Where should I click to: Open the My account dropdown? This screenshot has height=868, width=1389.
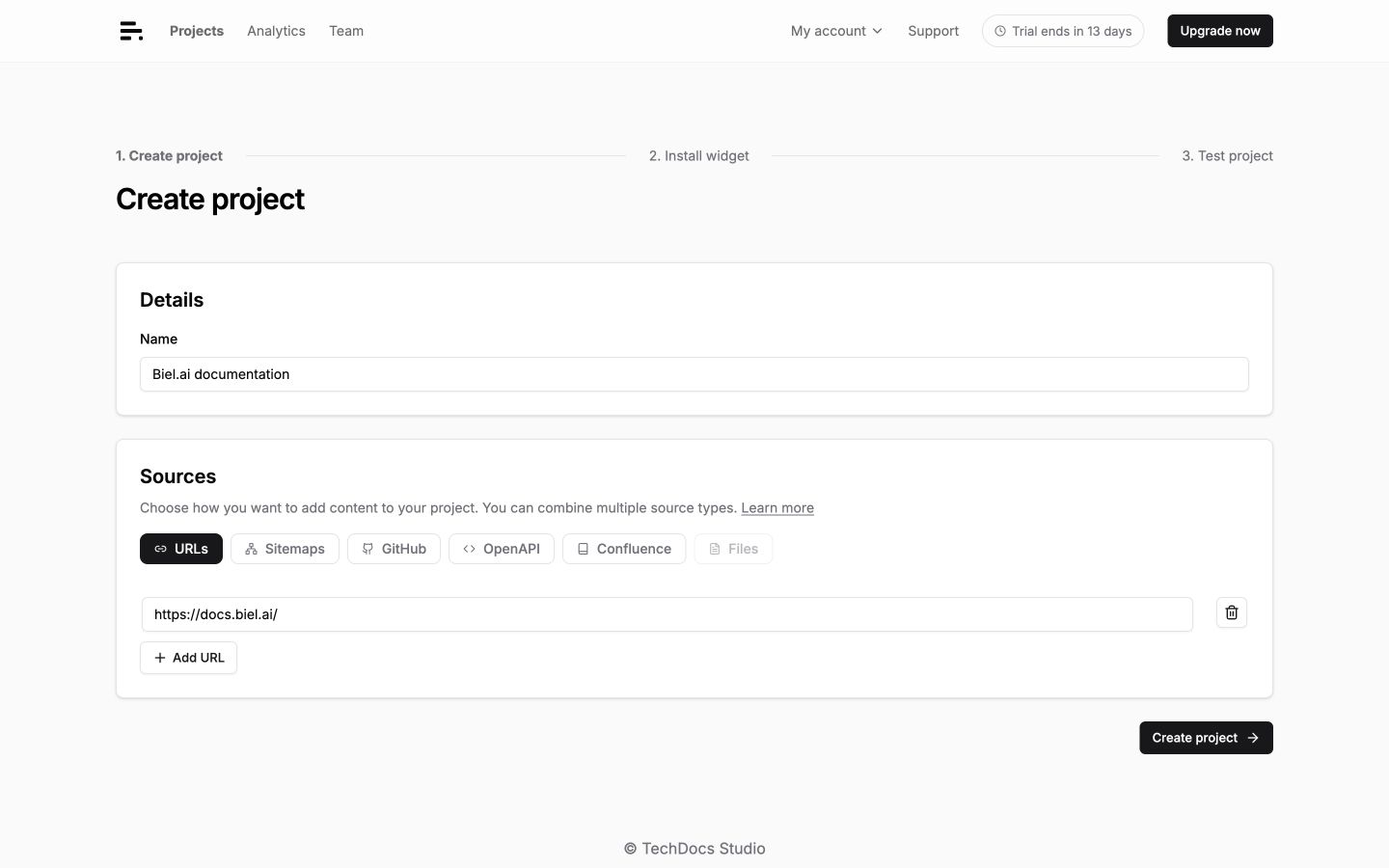[x=836, y=31]
